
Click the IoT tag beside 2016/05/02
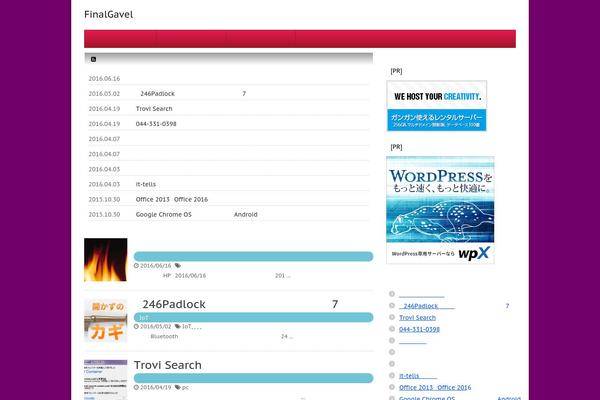click(187, 327)
